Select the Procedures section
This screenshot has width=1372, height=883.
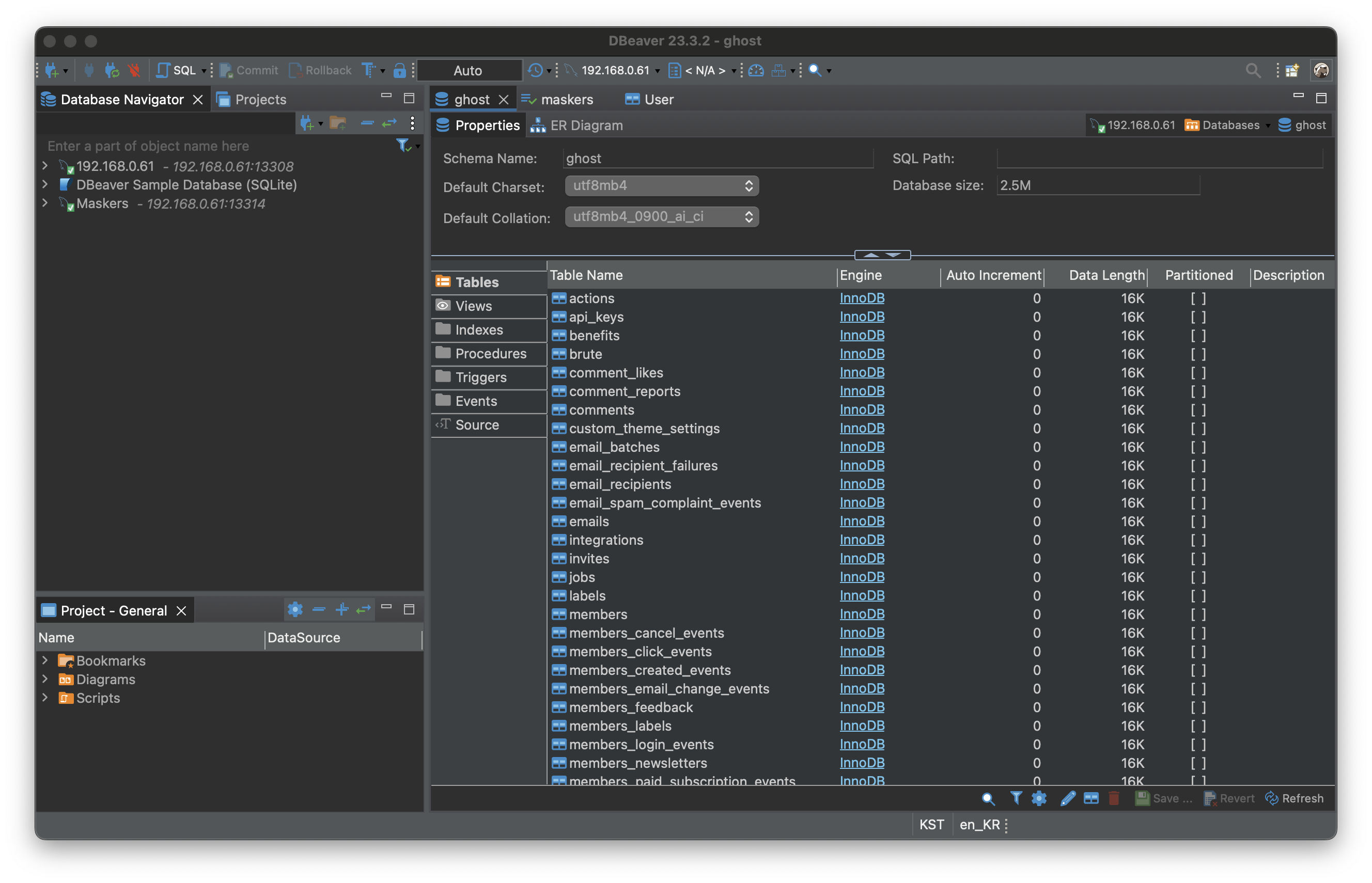pyautogui.click(x=489, y=354)
